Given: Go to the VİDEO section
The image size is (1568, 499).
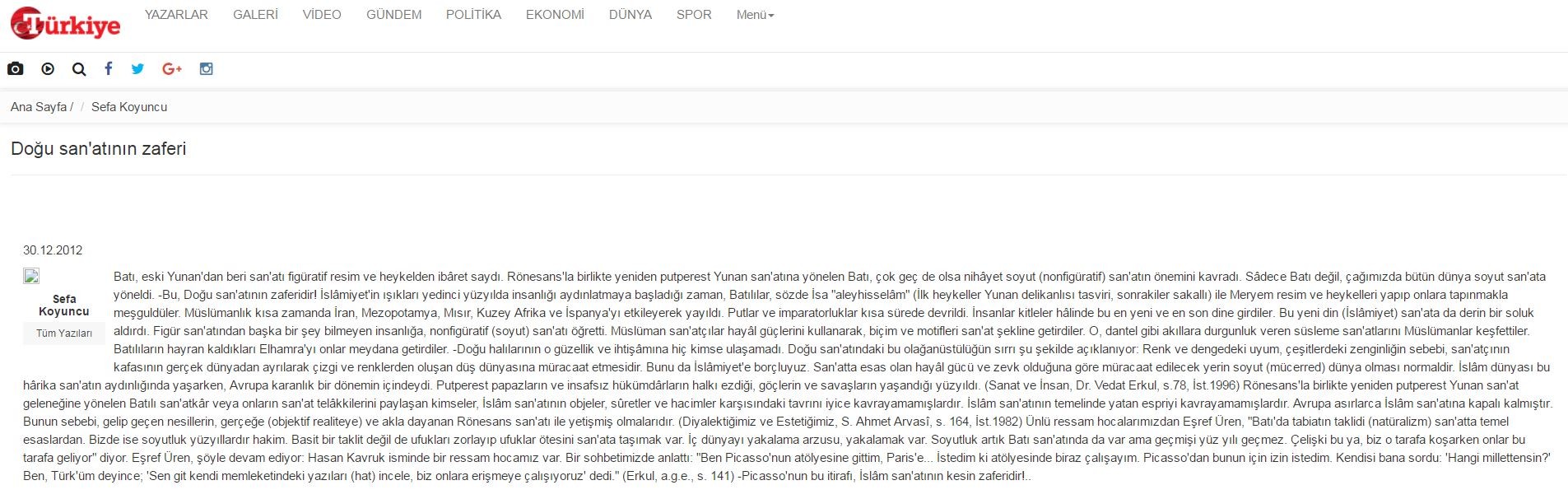Looking at the screenshot, I should click(322, 15).
